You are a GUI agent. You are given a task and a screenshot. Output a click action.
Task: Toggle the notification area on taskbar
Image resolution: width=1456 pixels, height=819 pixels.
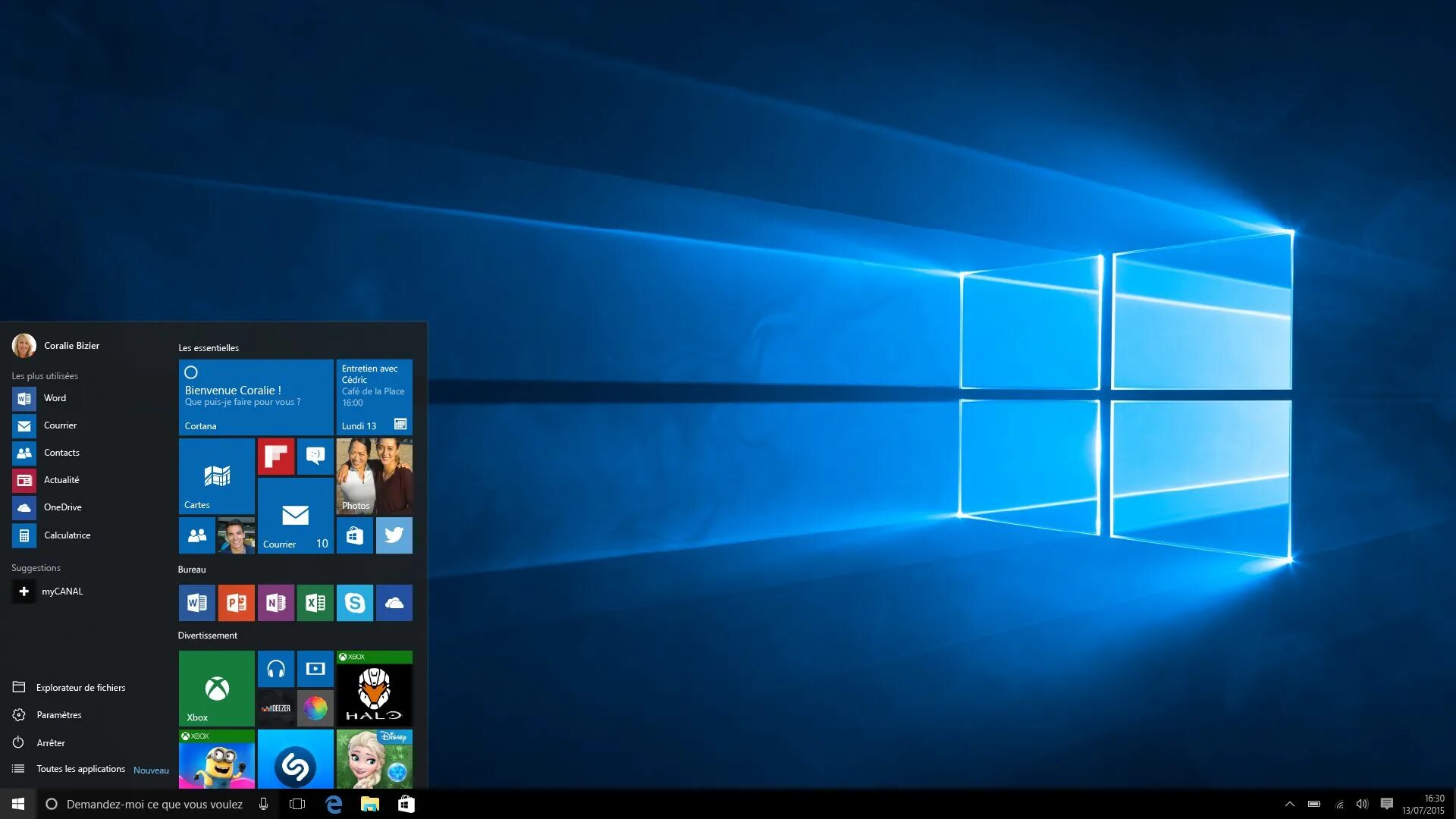[x=1288, y=804]
